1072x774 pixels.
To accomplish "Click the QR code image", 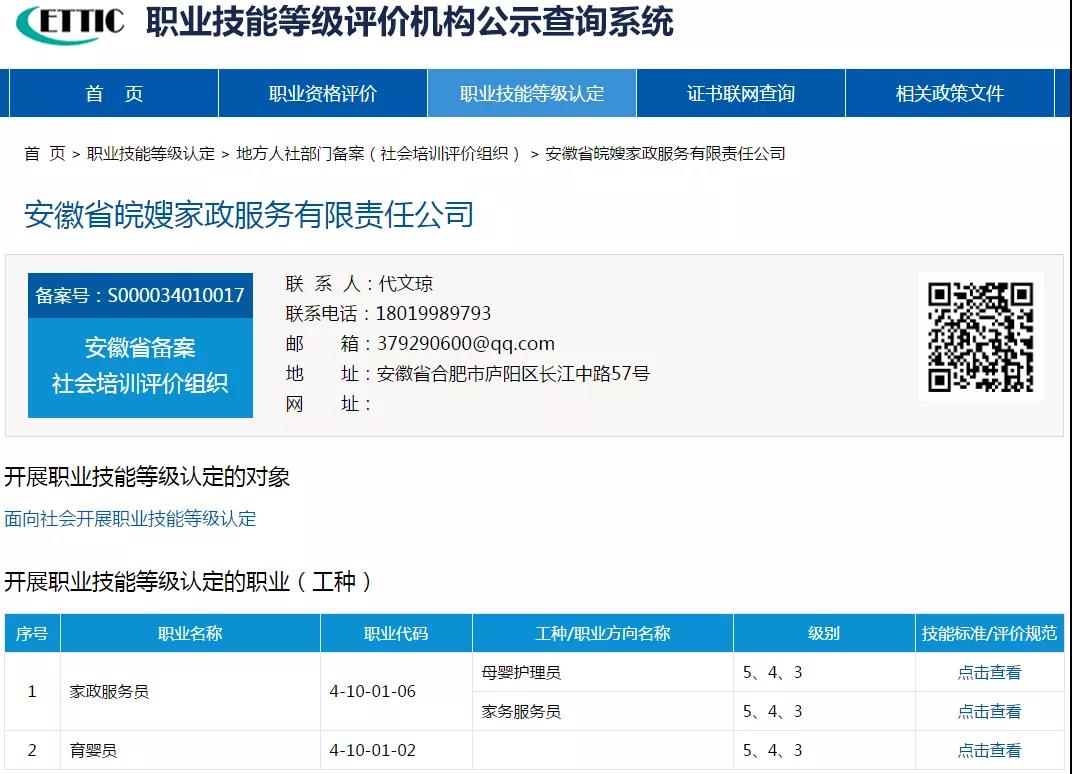I will click(x=979, y=337).
